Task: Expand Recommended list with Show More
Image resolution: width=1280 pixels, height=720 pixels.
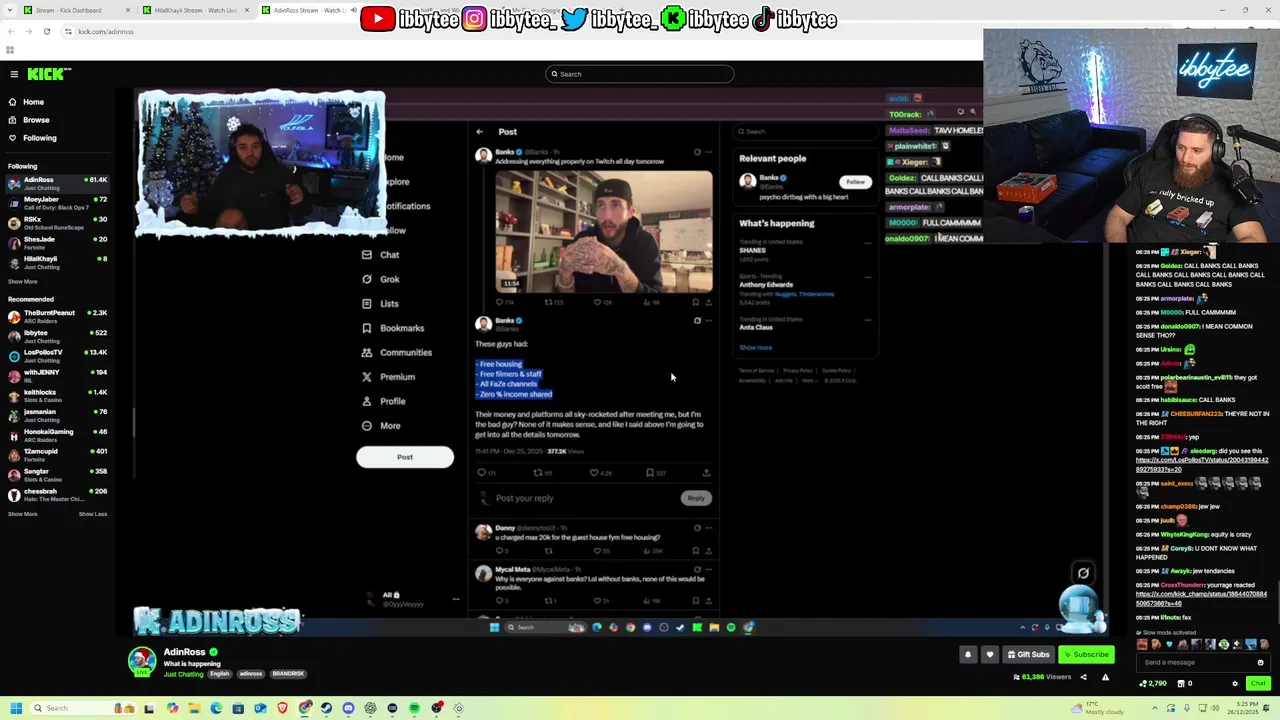Action: coord(22,514)
